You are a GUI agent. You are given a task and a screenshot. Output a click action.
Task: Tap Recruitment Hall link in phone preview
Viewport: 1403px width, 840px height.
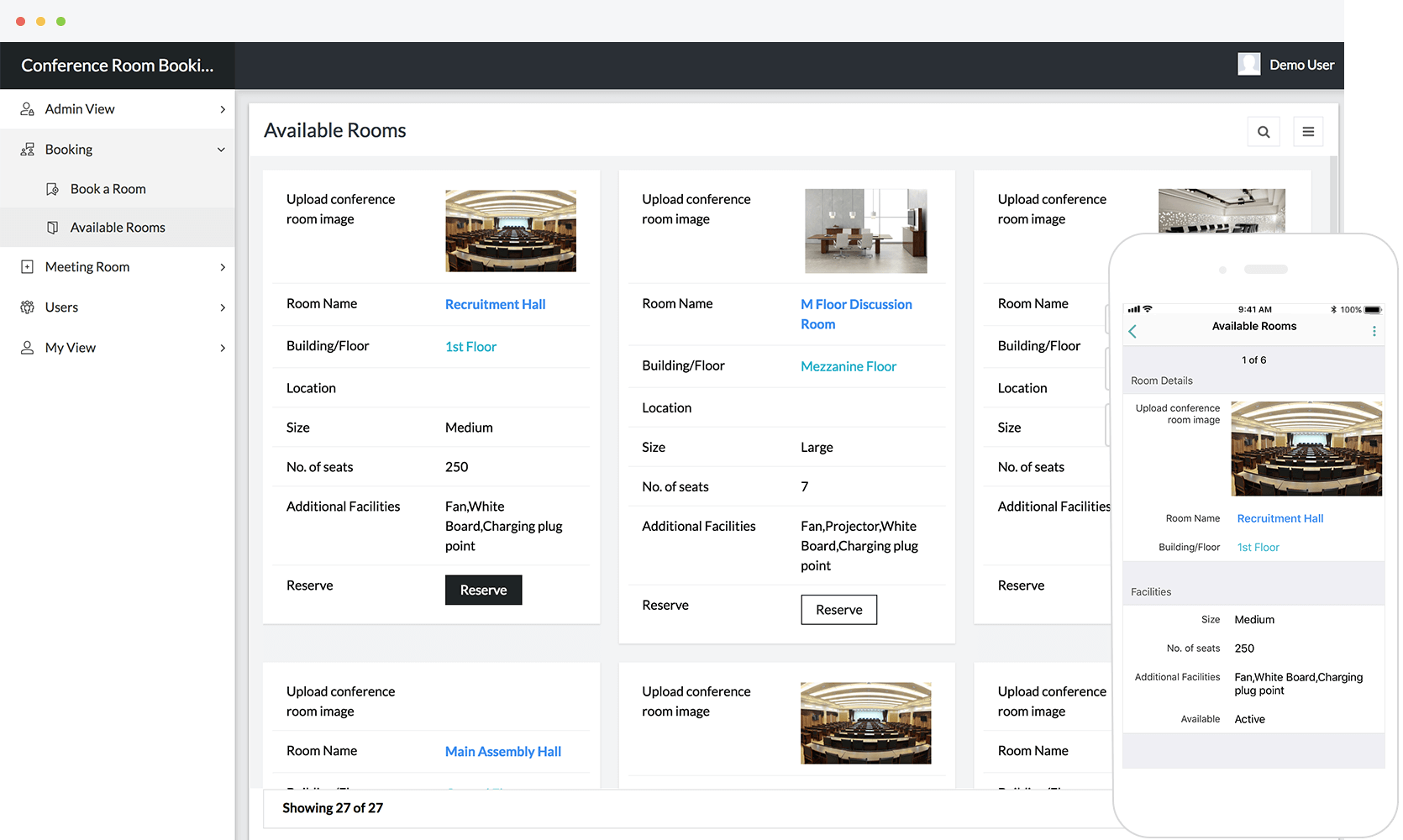[x=1280, y=518]
